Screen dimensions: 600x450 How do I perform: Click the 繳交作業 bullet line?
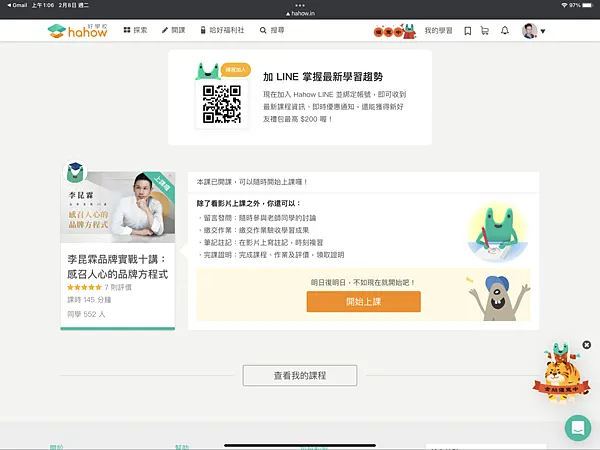point(253,230)
